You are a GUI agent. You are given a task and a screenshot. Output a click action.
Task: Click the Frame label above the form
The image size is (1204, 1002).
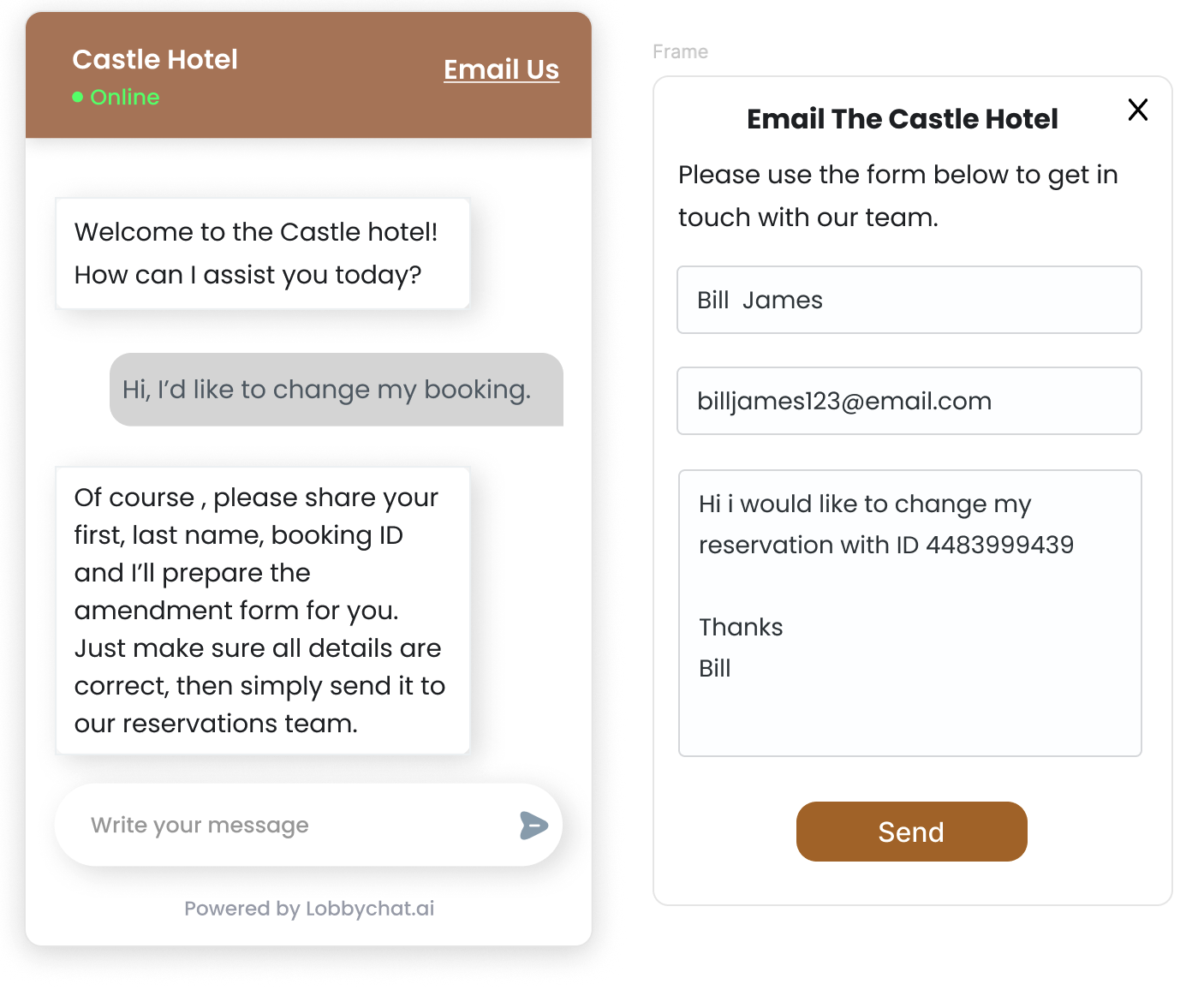(680, 52)
